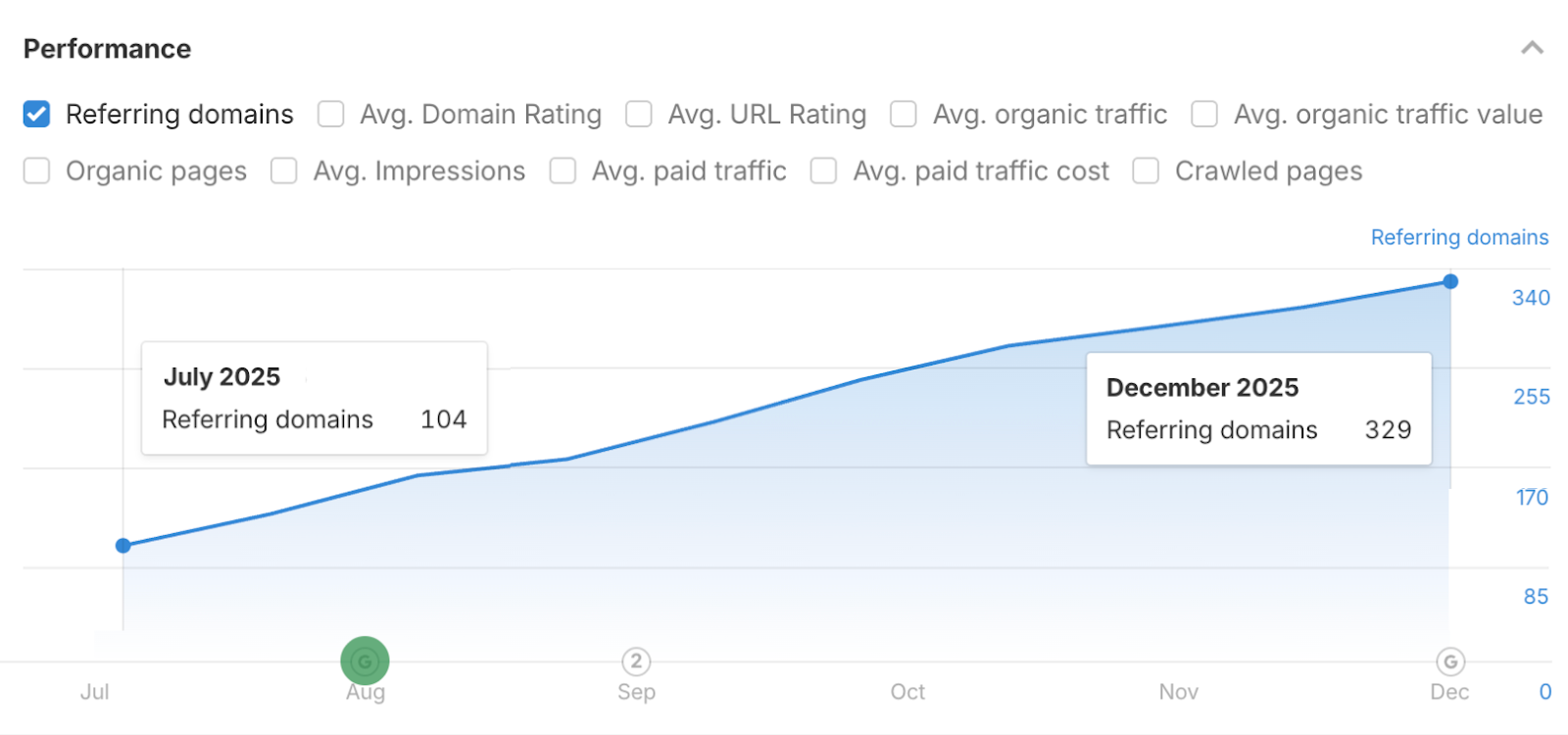Viewport: 1568px width, 735px height.
Task: Select the July data point on chart
Action: tap(123, 546)
